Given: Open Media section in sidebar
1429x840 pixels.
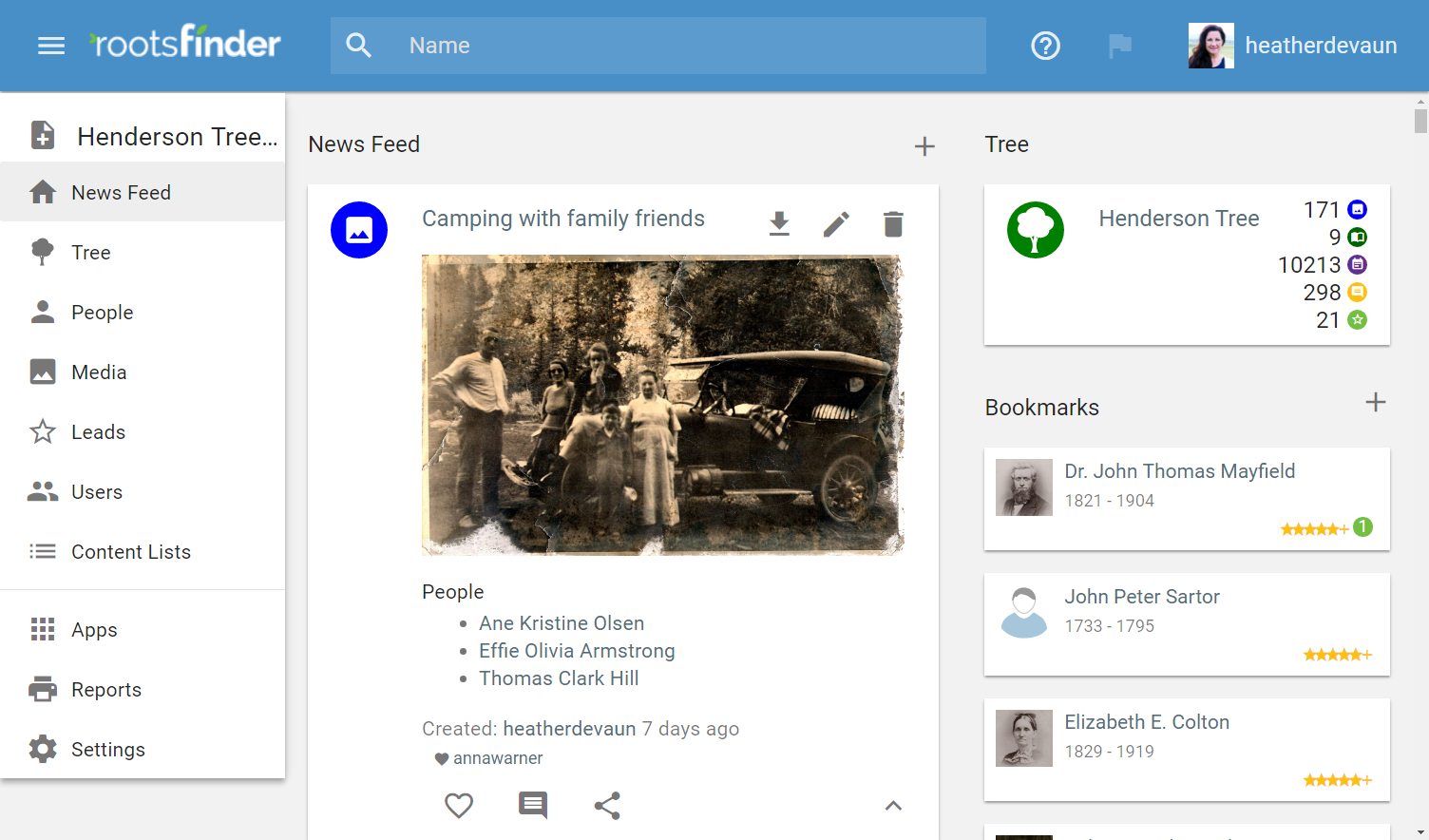Looking at the screenshot, I should (x=99, y=372).
